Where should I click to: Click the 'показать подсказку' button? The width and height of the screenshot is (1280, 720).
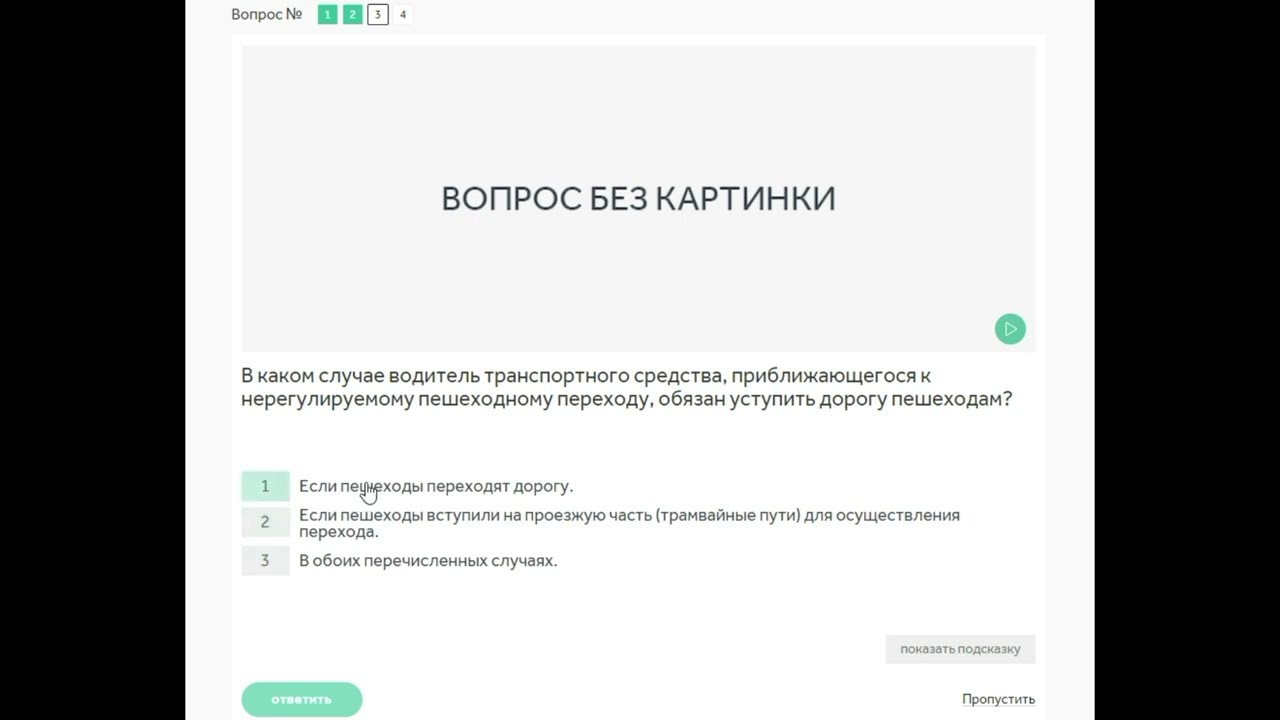(960, 649)
